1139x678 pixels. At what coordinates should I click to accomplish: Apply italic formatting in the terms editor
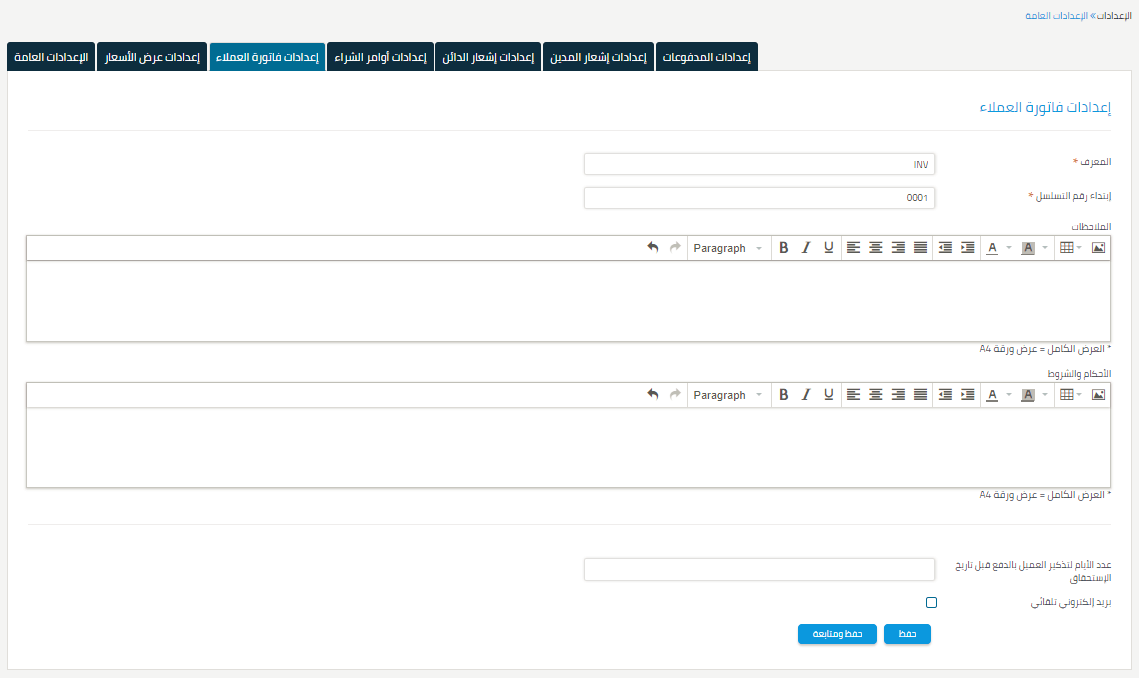click(x=806, y=394)
